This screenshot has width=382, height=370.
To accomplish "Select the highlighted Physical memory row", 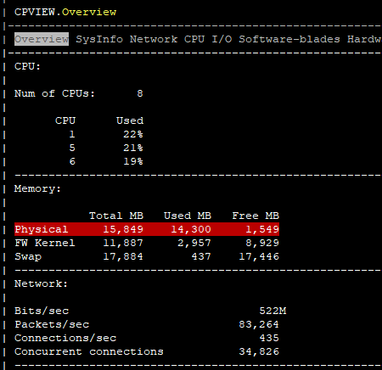I will [x=147, y=229].
